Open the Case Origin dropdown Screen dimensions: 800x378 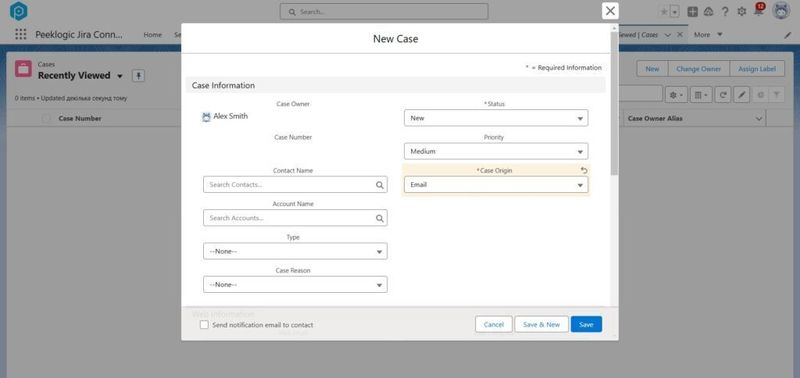(496, 185)
